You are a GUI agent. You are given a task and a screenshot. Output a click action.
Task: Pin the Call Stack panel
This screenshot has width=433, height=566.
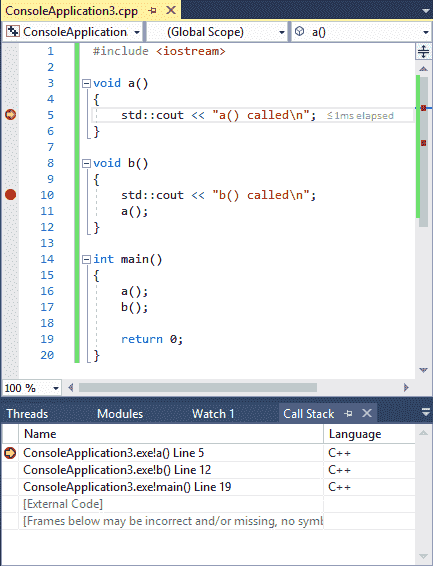pos(348,413)
